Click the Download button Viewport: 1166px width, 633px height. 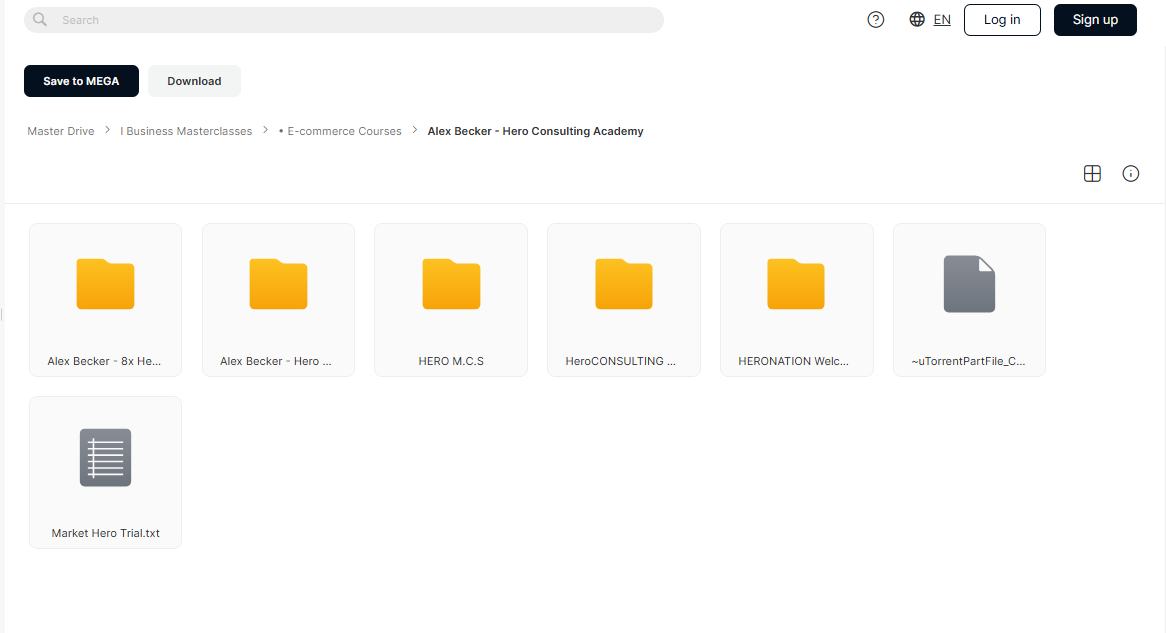point(194,81)
